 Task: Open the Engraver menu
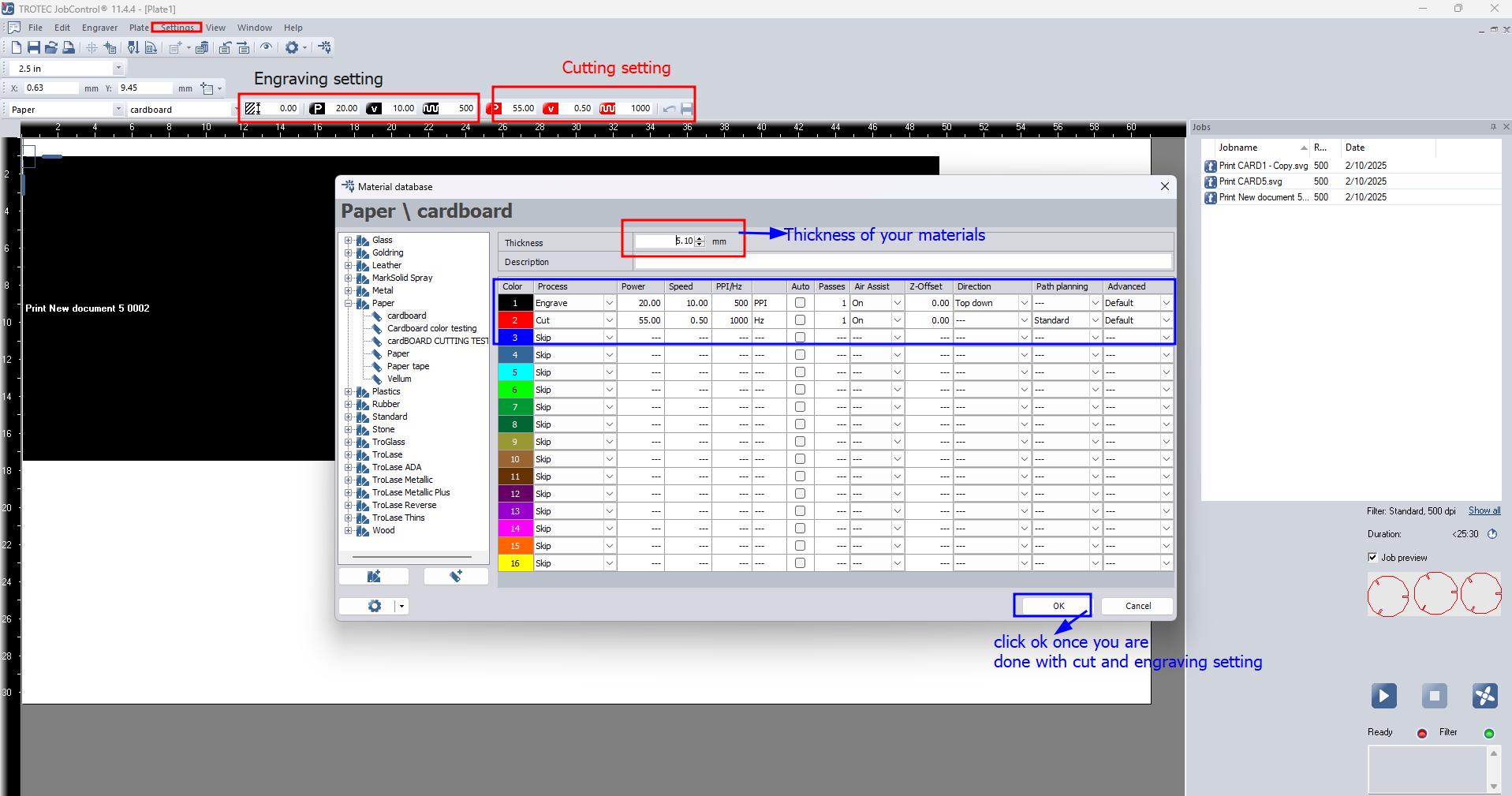point(100,28)
